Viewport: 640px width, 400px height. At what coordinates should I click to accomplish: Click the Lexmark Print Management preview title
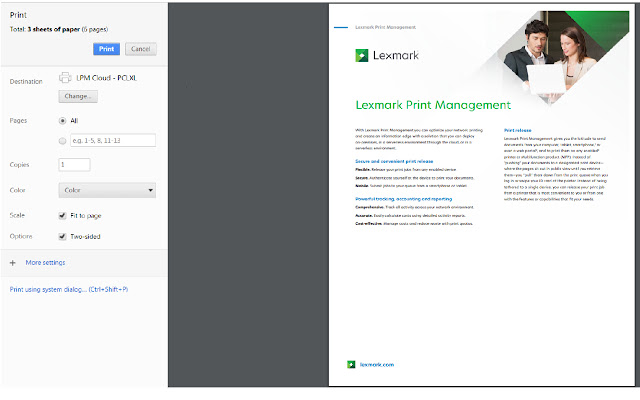432,105
